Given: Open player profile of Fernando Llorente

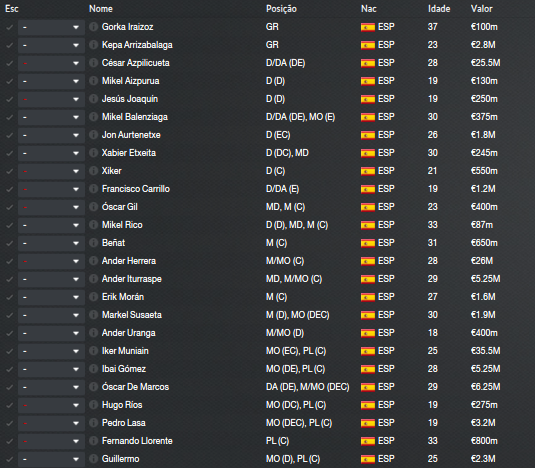Looking at the screenshot, I should point(137,441).
